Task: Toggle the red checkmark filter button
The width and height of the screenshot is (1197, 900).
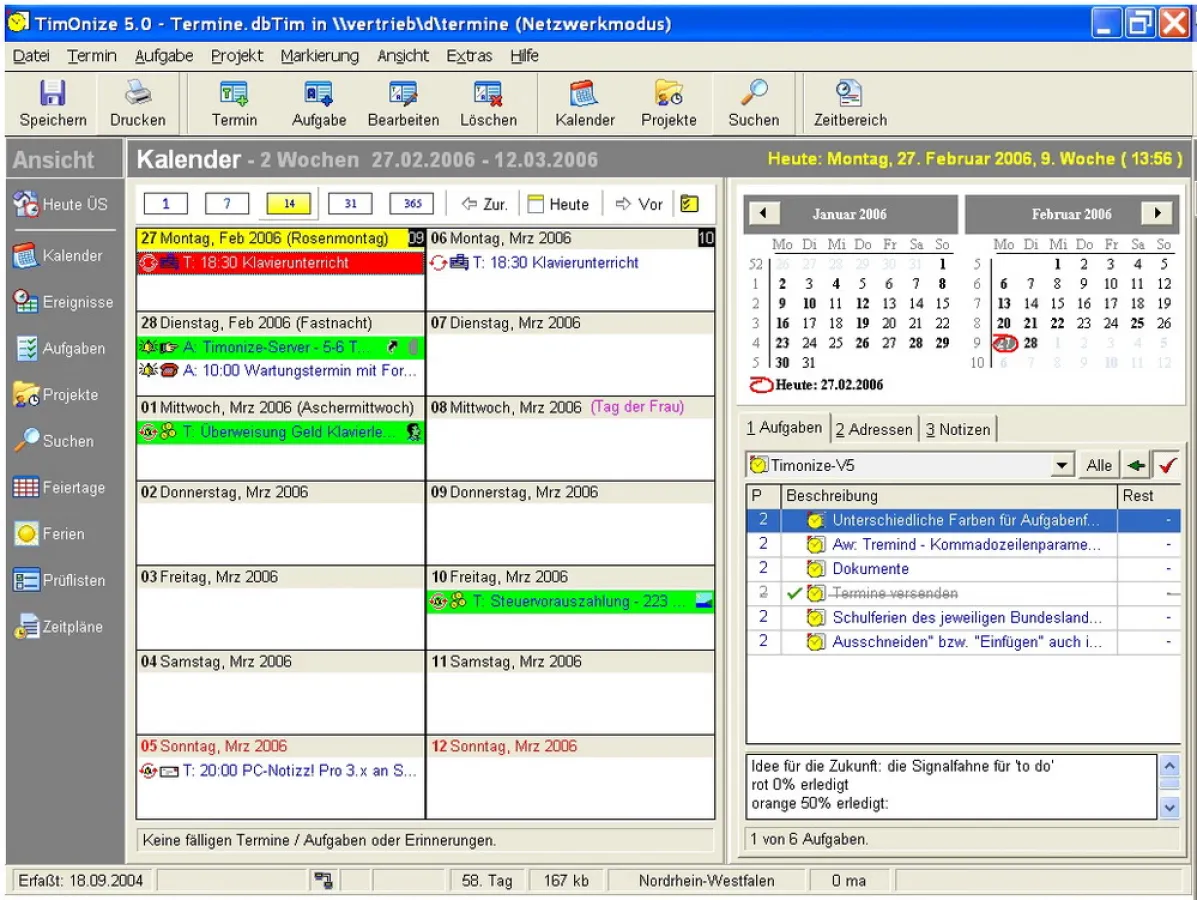Action: (x=1166, y=466)
